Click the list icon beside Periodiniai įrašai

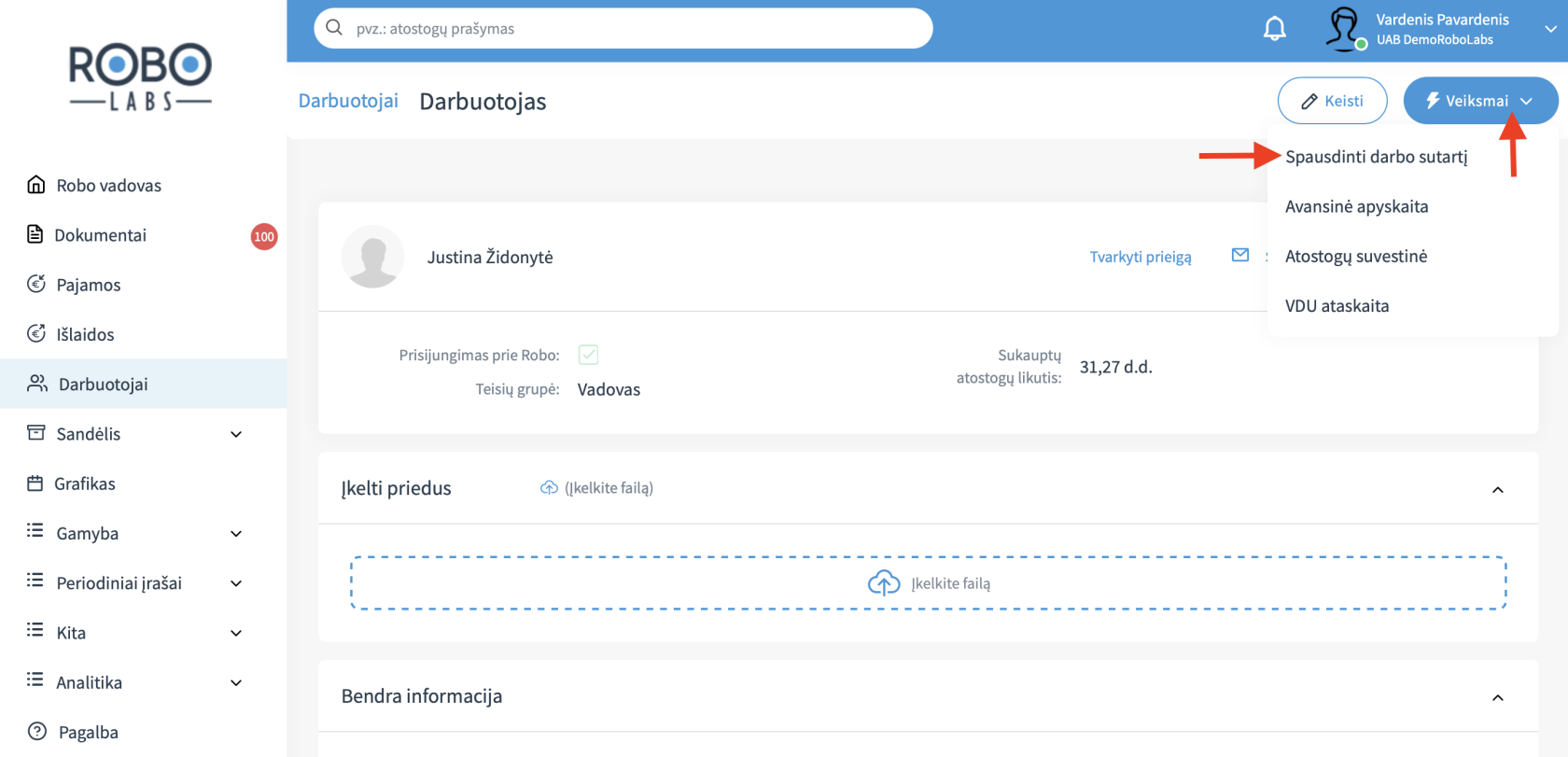coord(35,581)
